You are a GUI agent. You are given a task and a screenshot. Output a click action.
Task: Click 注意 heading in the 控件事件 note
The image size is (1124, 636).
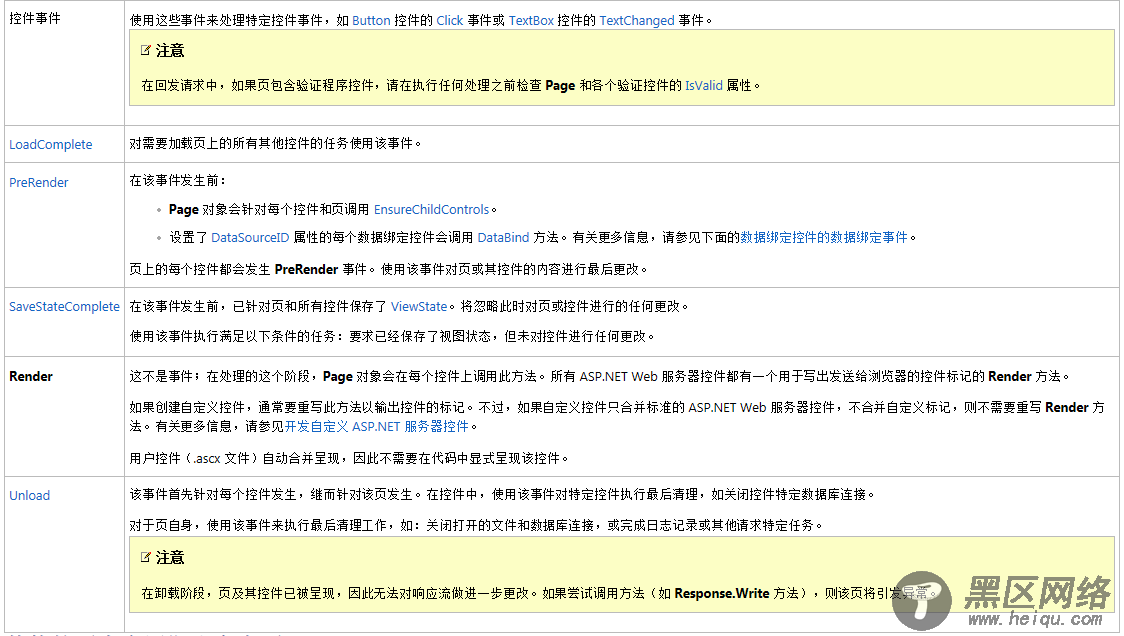(x=170, y=50)
